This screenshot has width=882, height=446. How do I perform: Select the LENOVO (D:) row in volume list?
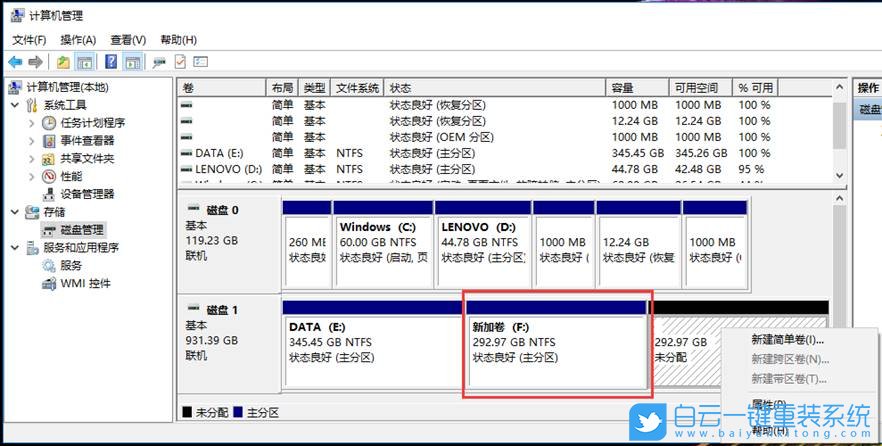[x=505, y=169]
